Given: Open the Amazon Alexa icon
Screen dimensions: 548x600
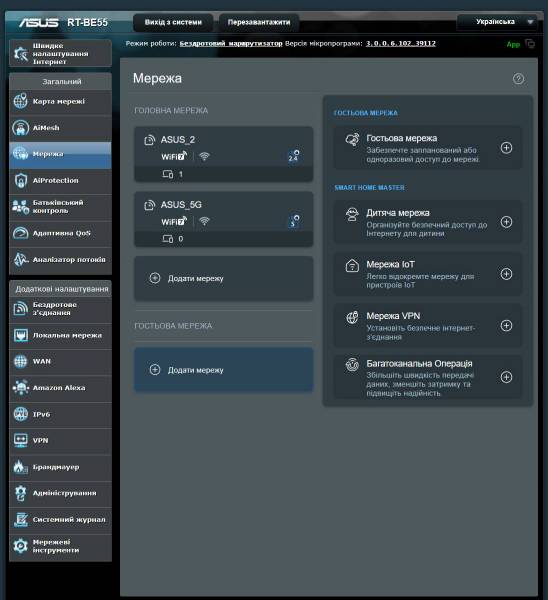Looking at the screenshot, I should (20, 388).
